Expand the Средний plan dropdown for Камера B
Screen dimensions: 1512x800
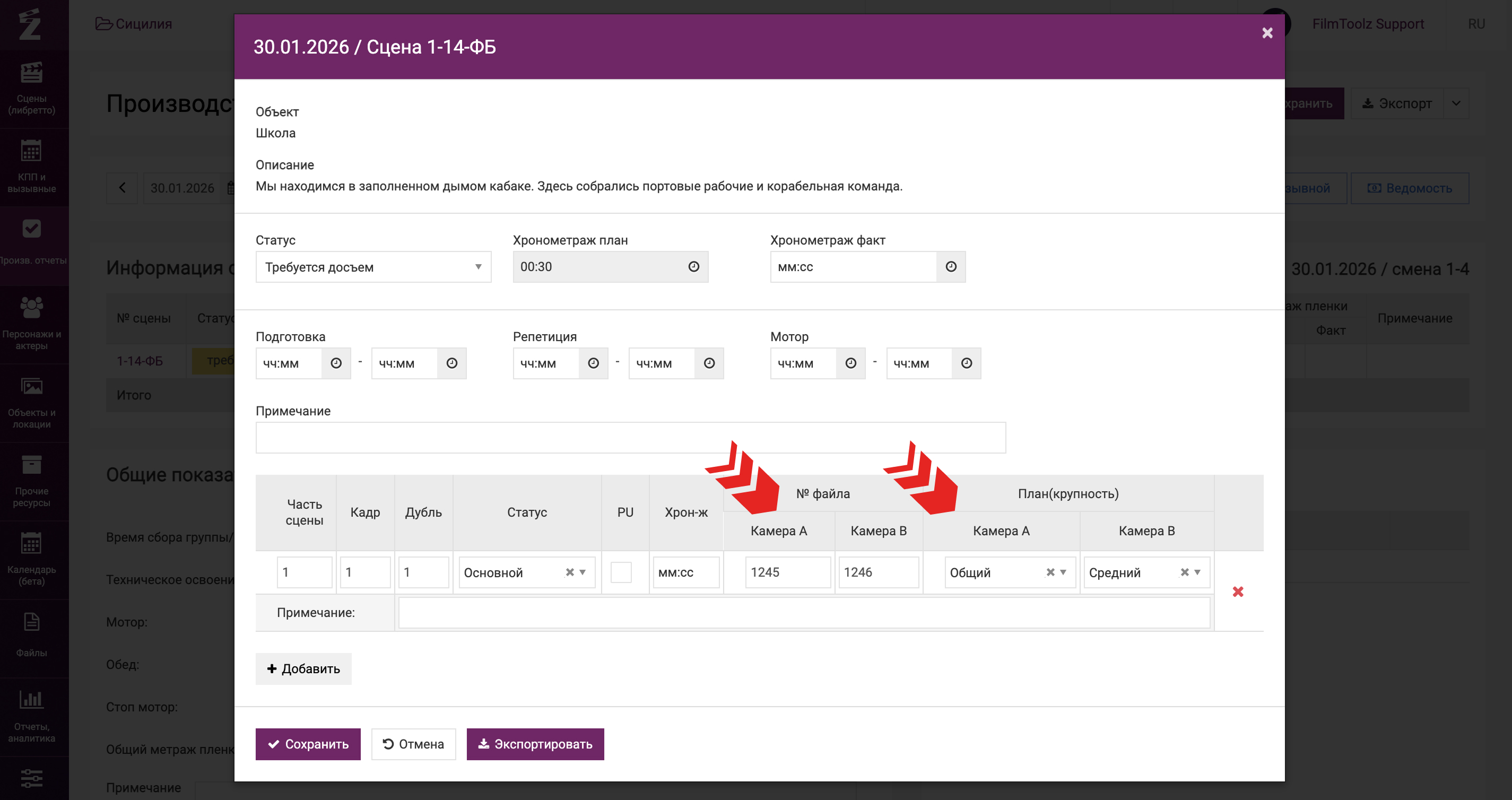click(x=1197, y=572)
